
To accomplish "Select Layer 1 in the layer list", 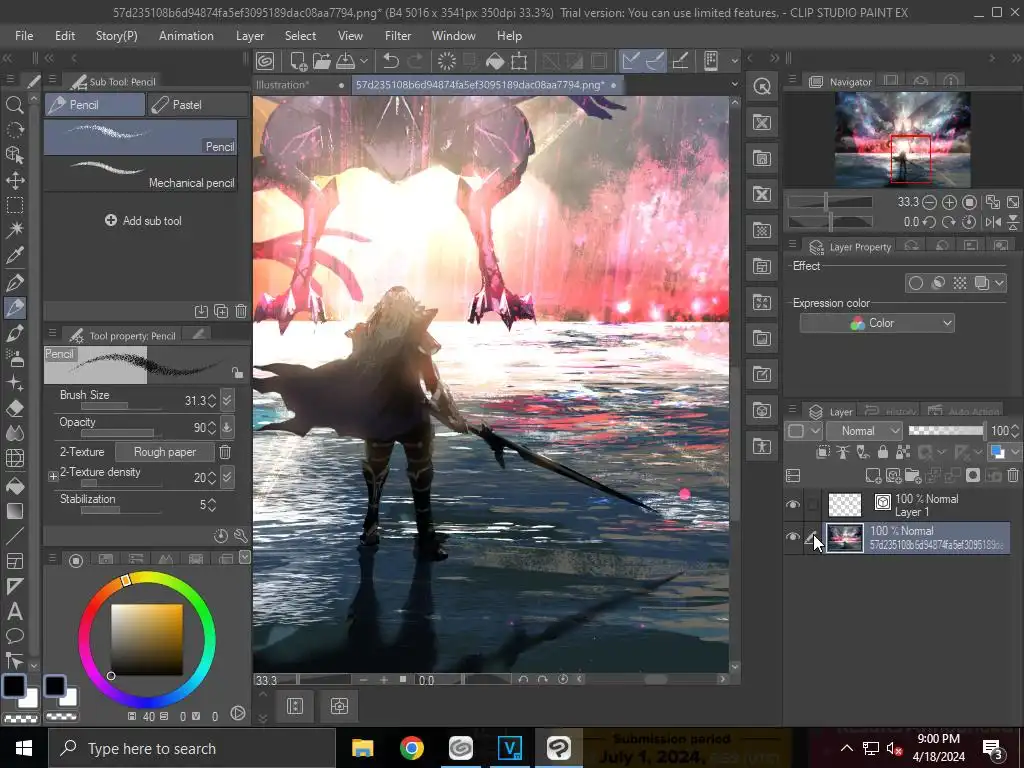I will [918, 505].
